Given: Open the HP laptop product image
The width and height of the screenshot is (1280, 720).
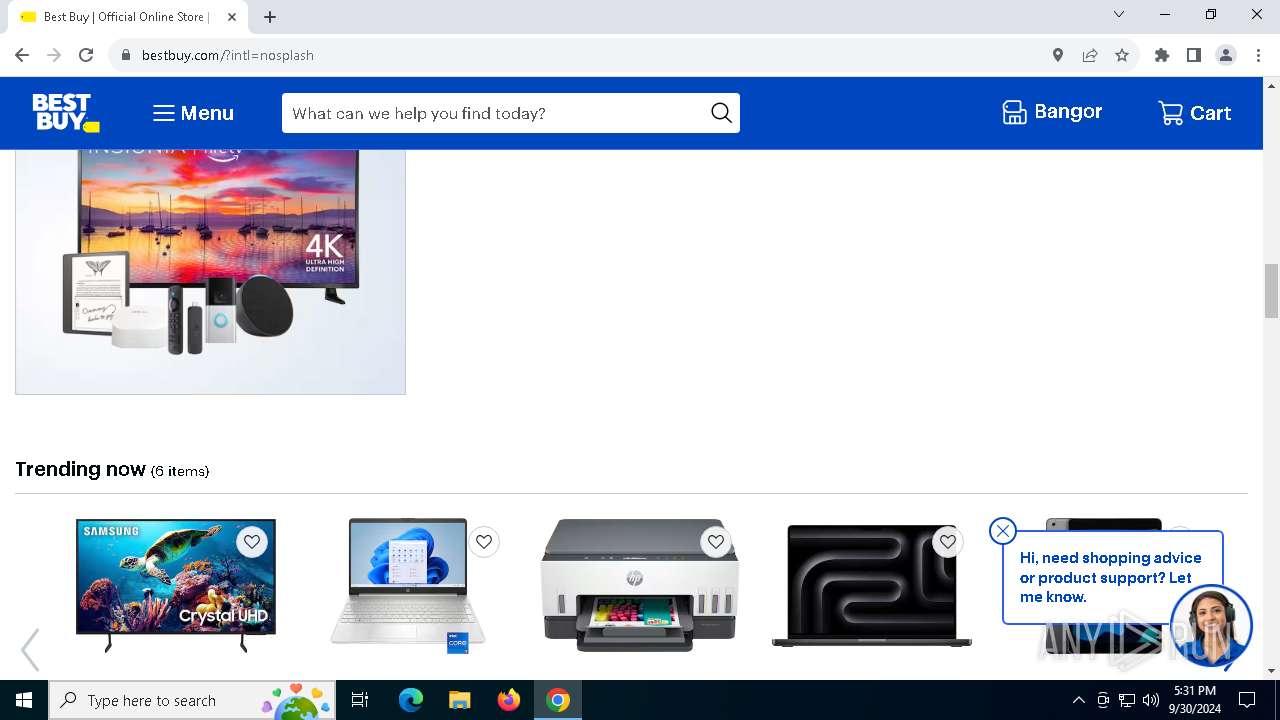Looking at the screenshot, I should [408, 585].
